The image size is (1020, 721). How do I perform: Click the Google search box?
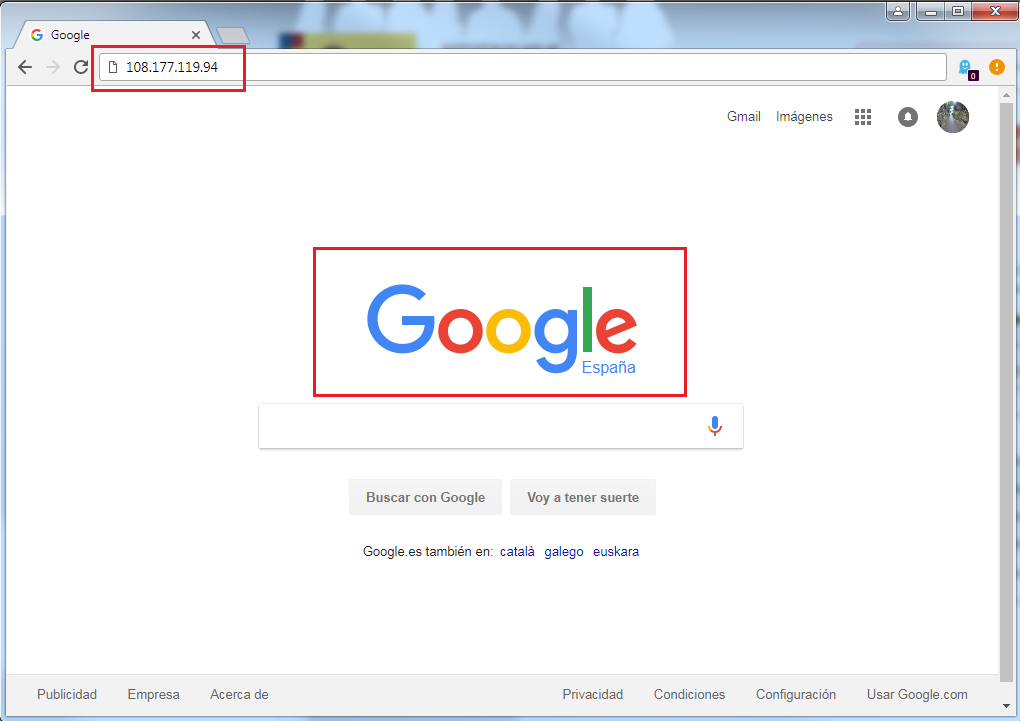[501, 426]
